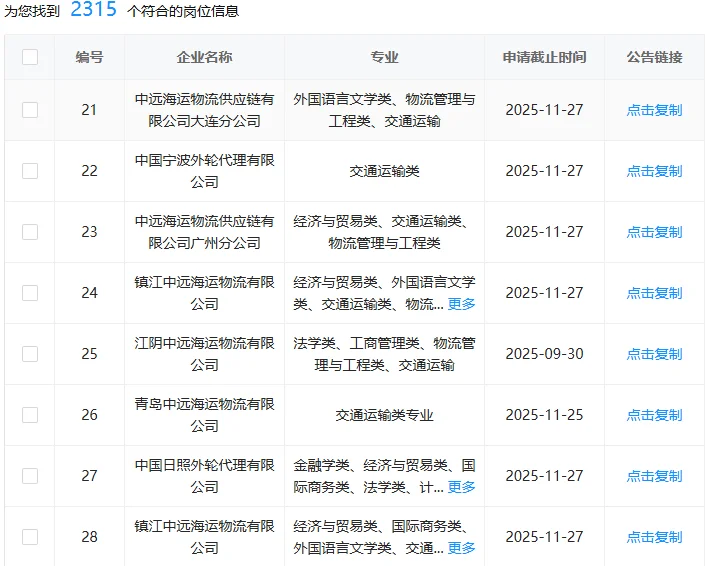Copy announcement link in row 25
Image resolution: width=705 pixels, height=566 pixels.
click(655, 354)
